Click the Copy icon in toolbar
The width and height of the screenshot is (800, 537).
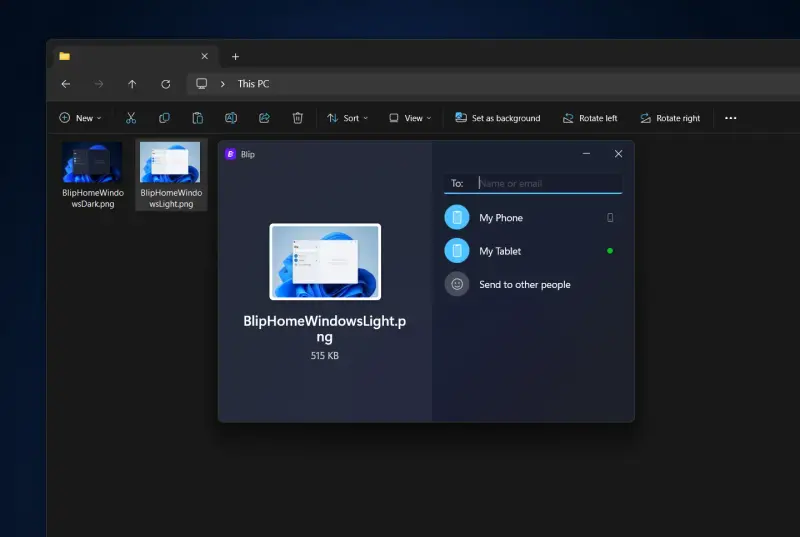tap(164, 118)
